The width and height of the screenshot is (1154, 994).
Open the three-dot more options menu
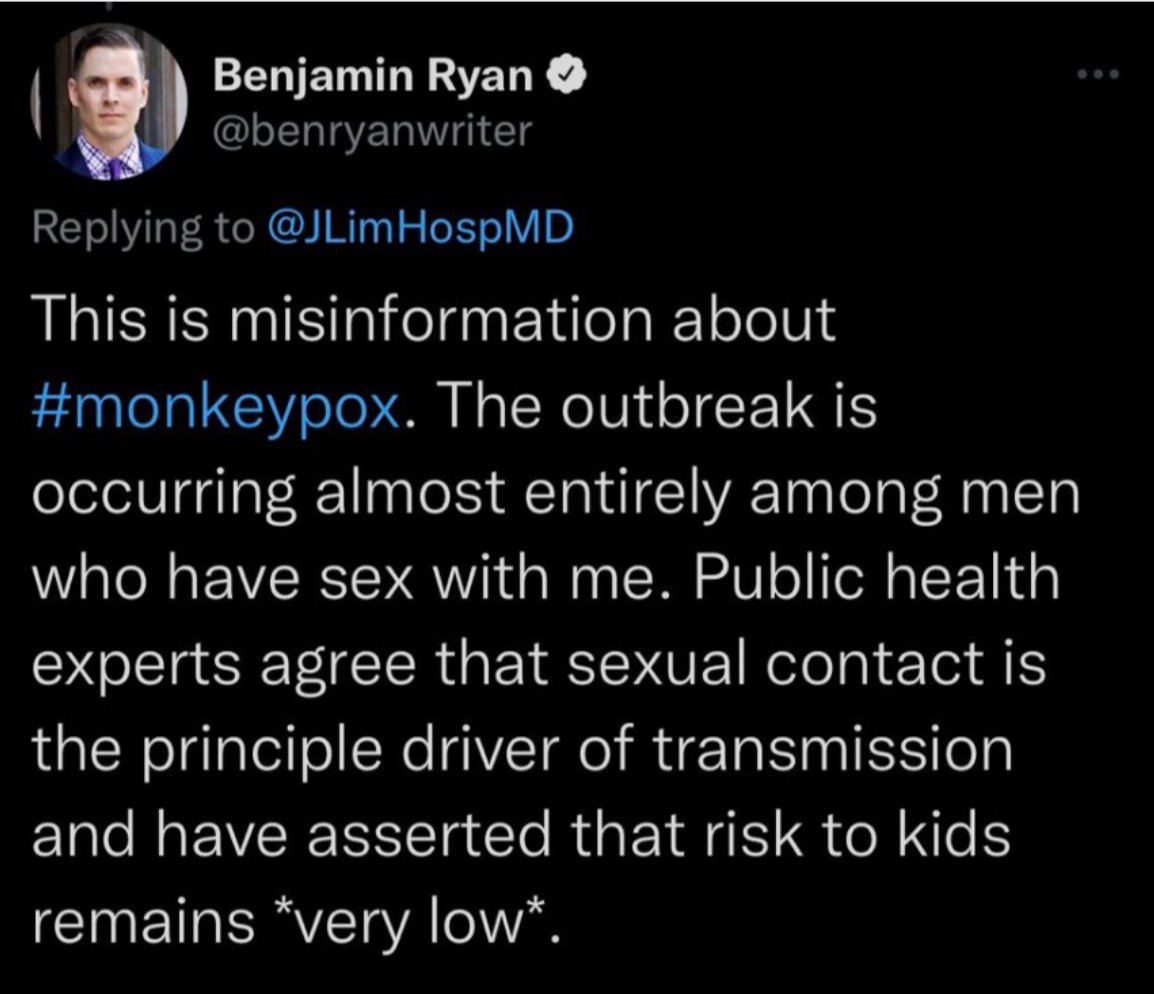click(1097, 74)
